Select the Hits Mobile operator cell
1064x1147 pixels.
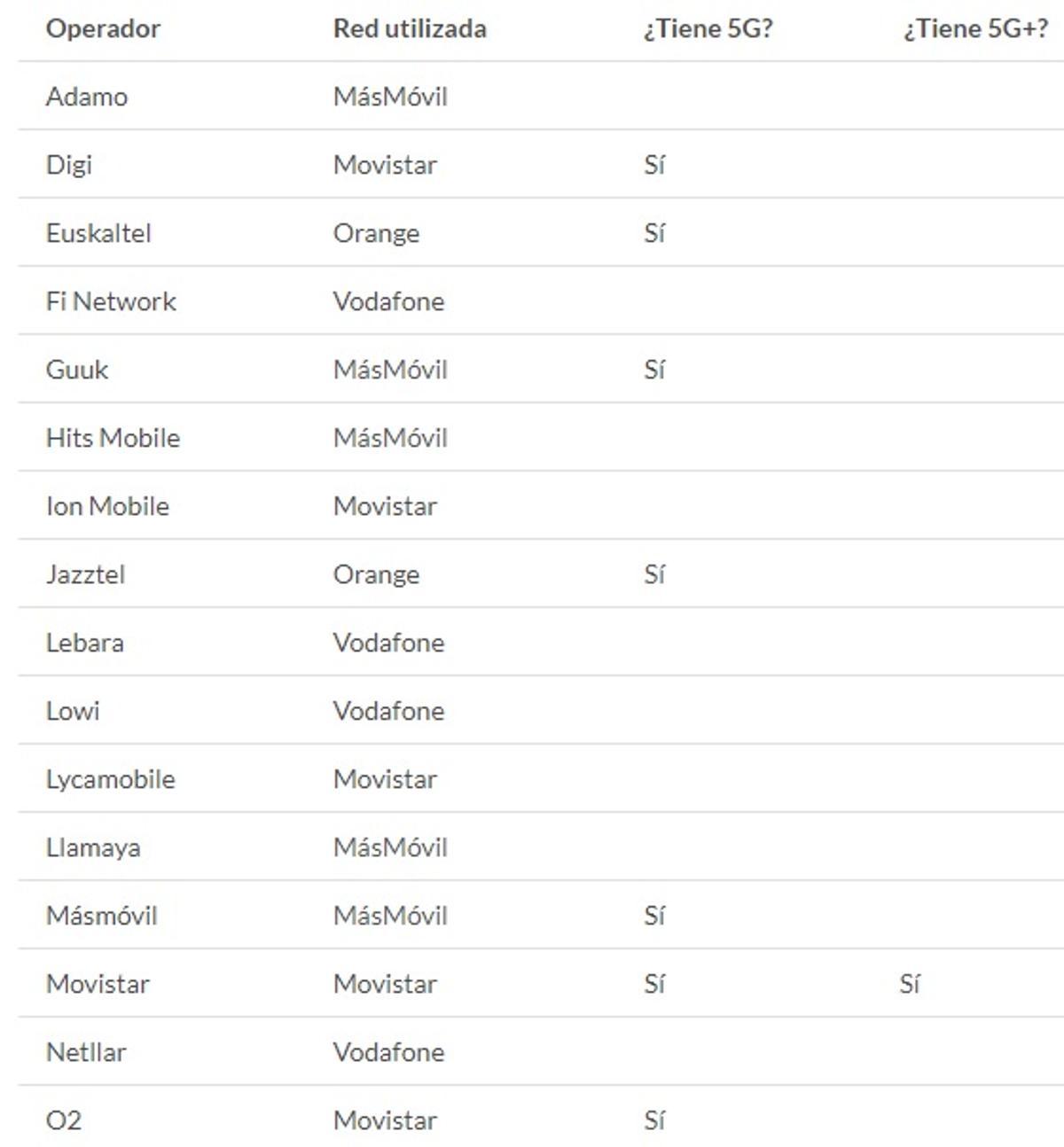[x=113, y=438]
